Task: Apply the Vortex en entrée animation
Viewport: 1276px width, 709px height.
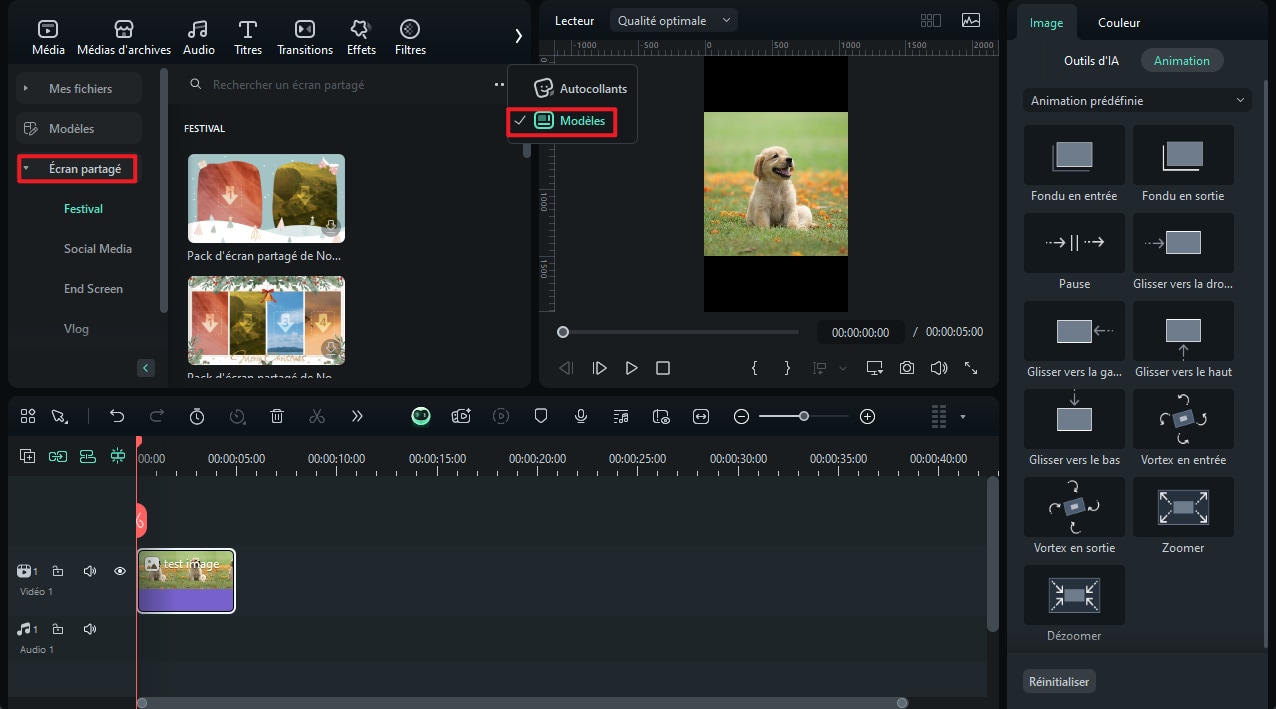Action: (x=1183, y=429)
